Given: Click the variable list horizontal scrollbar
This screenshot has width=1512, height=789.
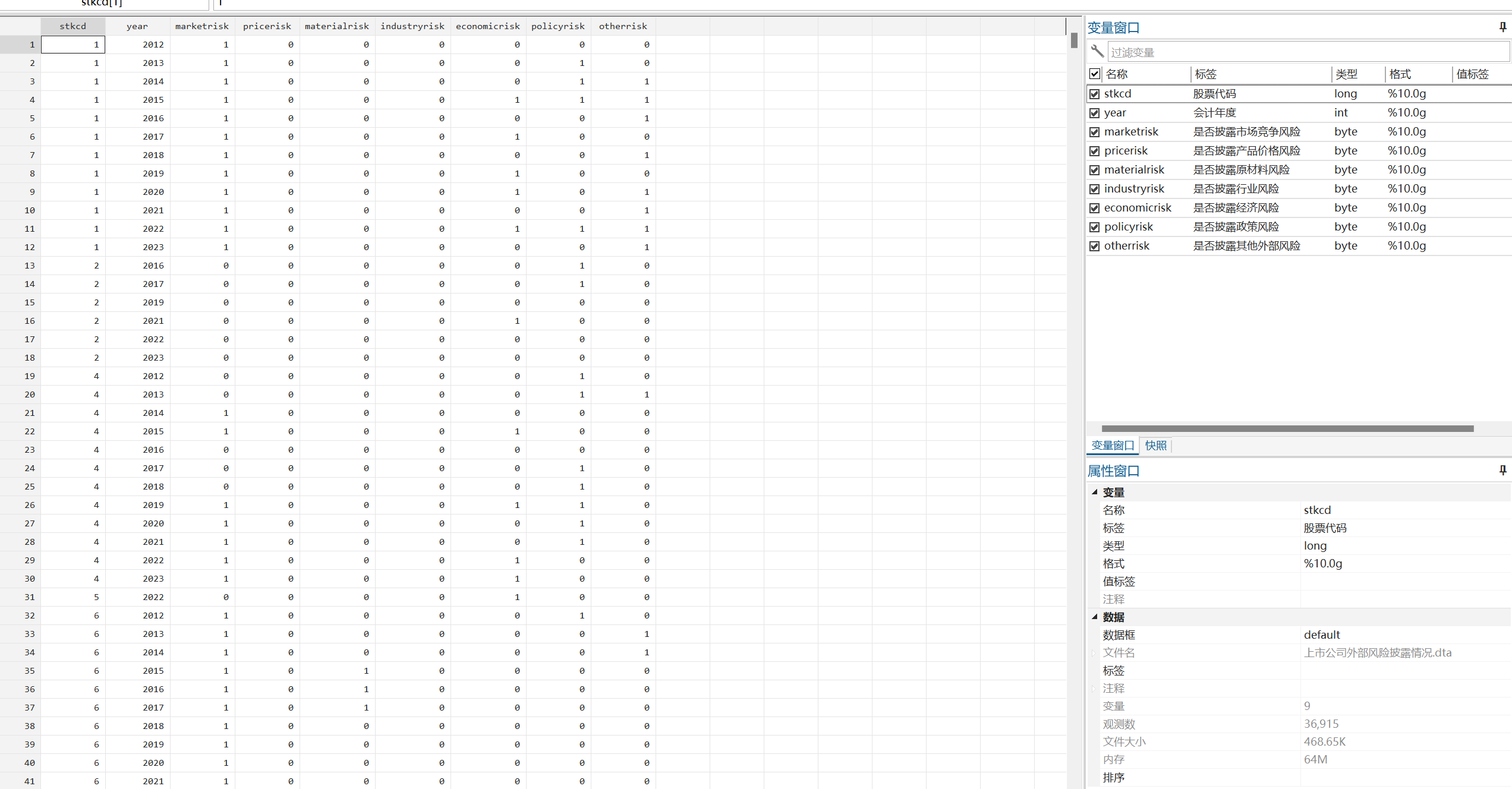Looking at the screenshot, I should (1287, 428).
